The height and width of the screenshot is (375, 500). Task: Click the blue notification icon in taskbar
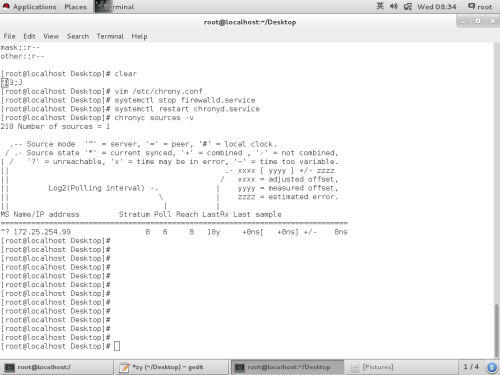pyautogui.click(x=492, y=367)
